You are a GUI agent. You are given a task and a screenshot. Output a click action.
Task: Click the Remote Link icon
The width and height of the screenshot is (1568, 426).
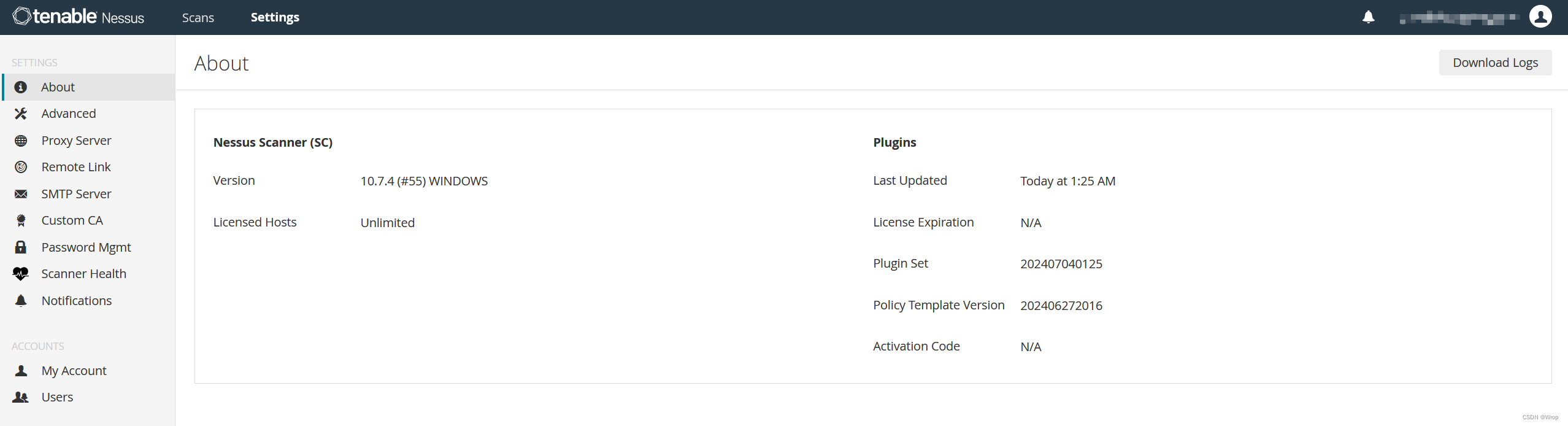[x=21, y=167]
